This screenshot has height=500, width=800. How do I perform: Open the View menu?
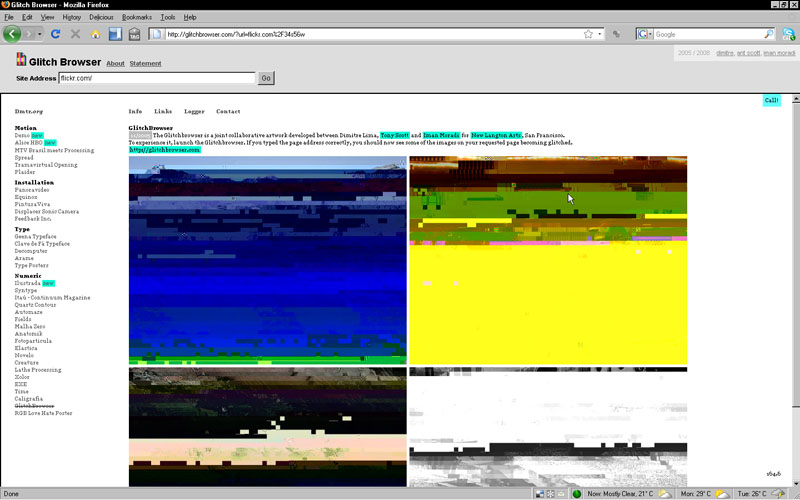click(47, 17)
